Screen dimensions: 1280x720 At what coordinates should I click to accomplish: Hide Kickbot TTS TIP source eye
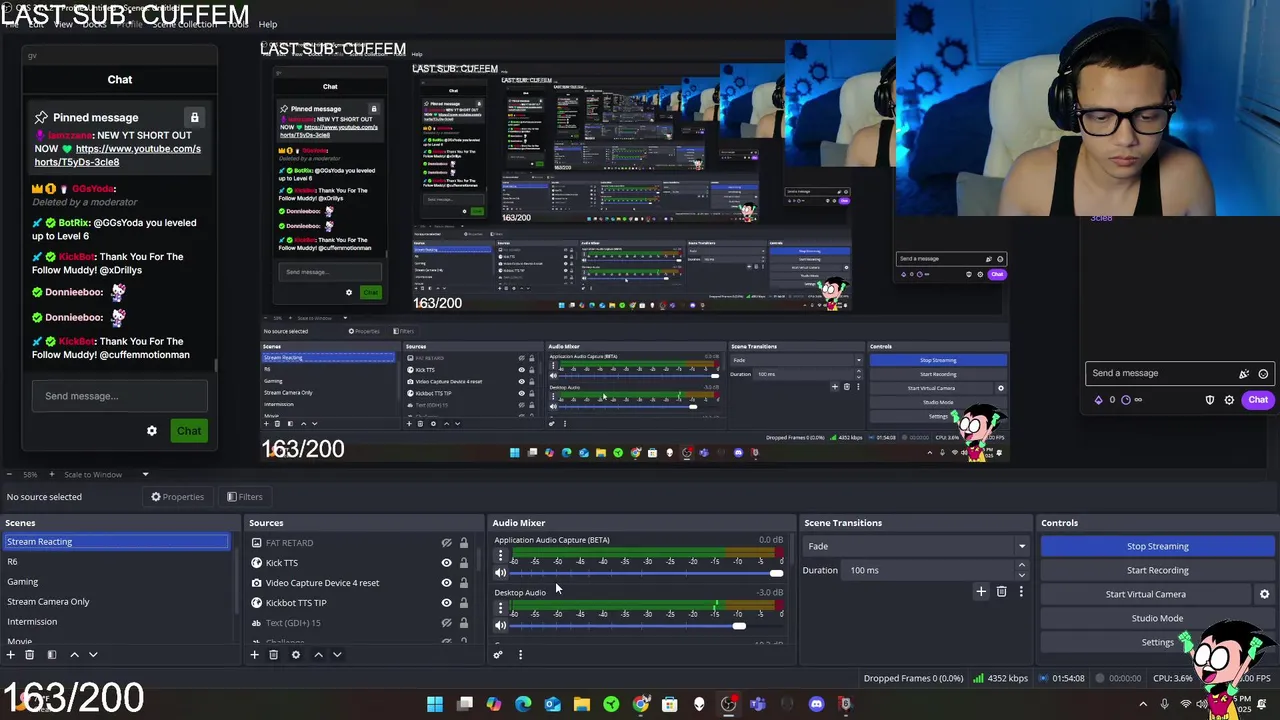point(447,603)
